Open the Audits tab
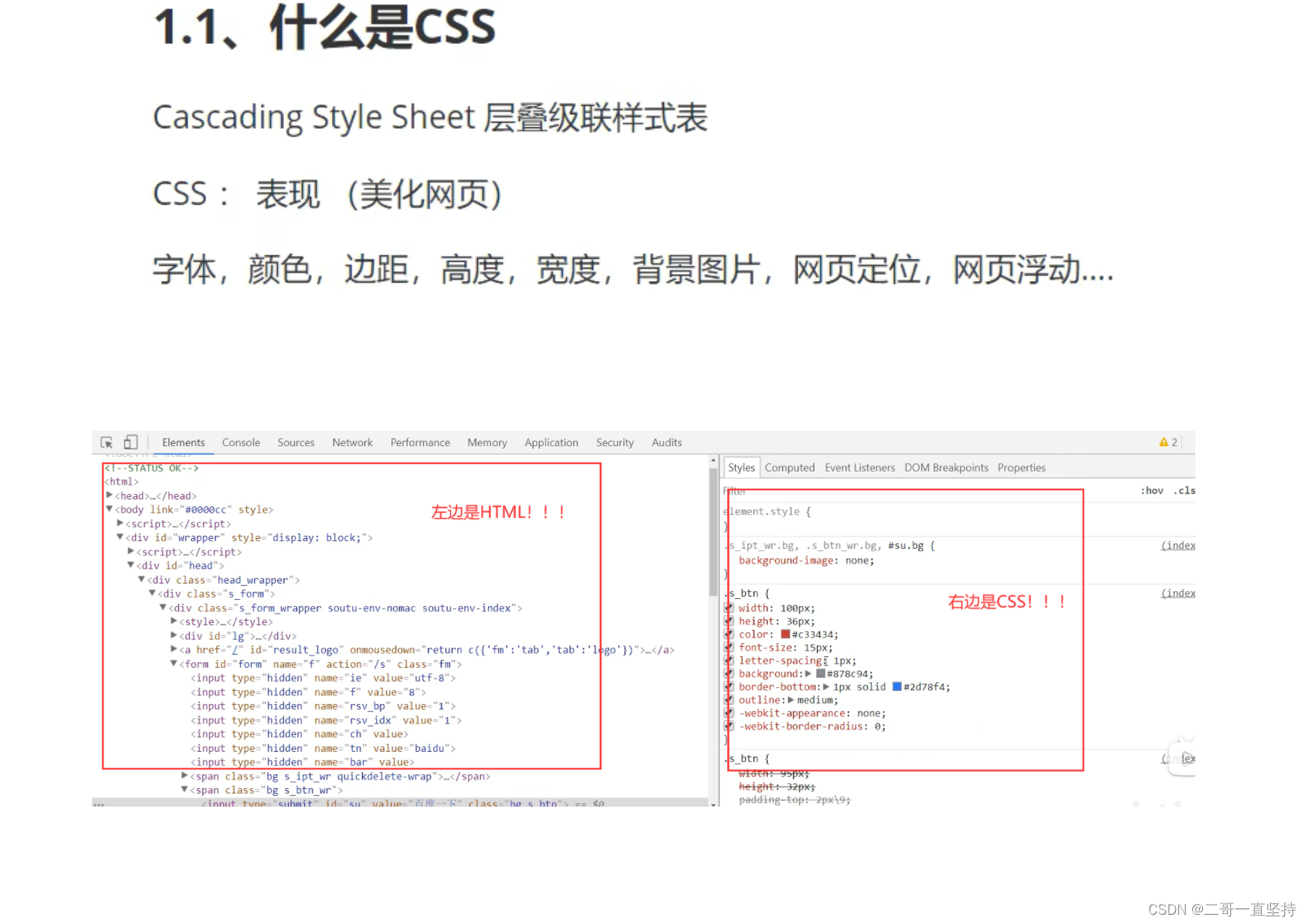Screen dimensions: 1308x924 (x=666, y=442)
